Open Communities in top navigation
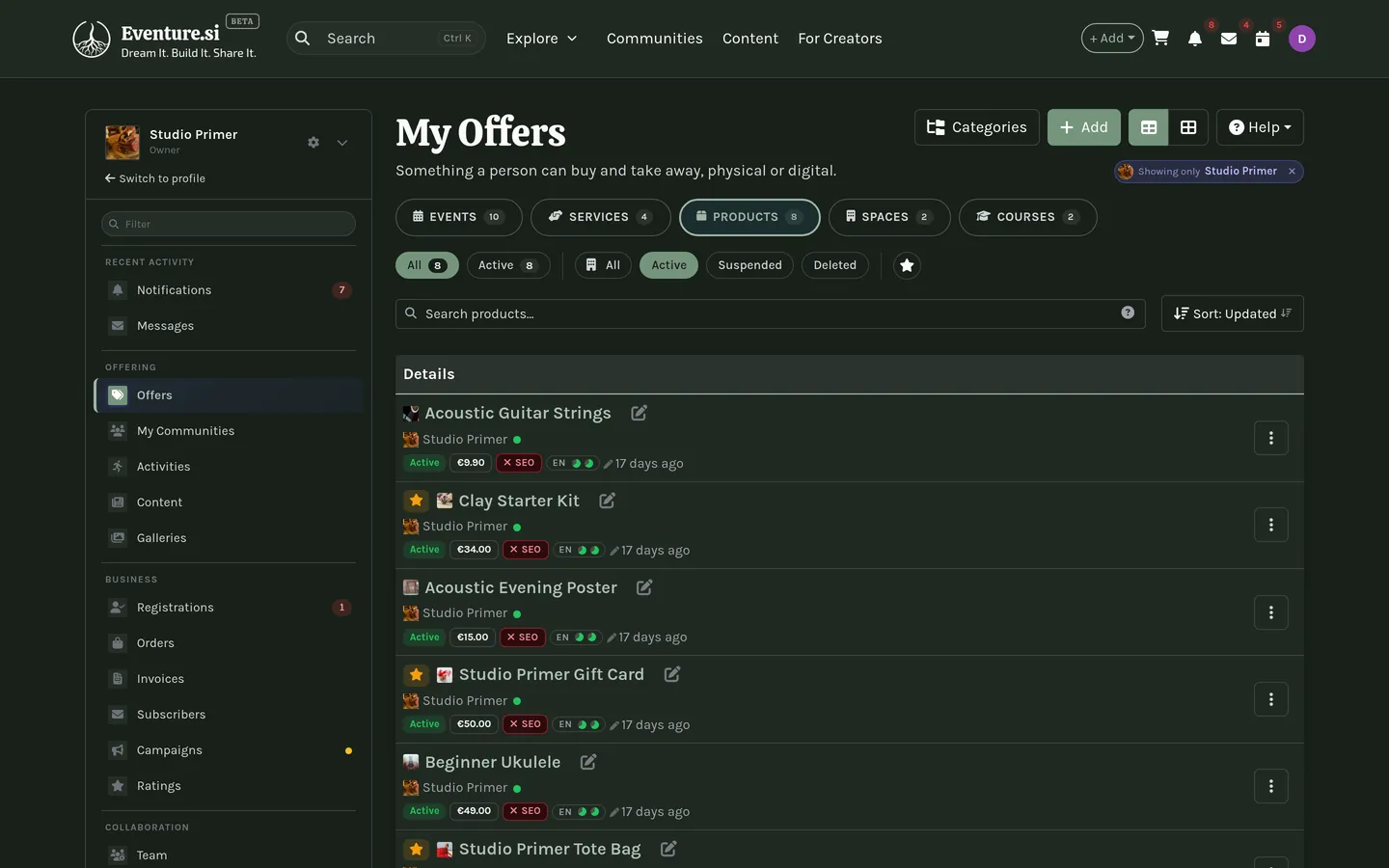 coord(655,39)
